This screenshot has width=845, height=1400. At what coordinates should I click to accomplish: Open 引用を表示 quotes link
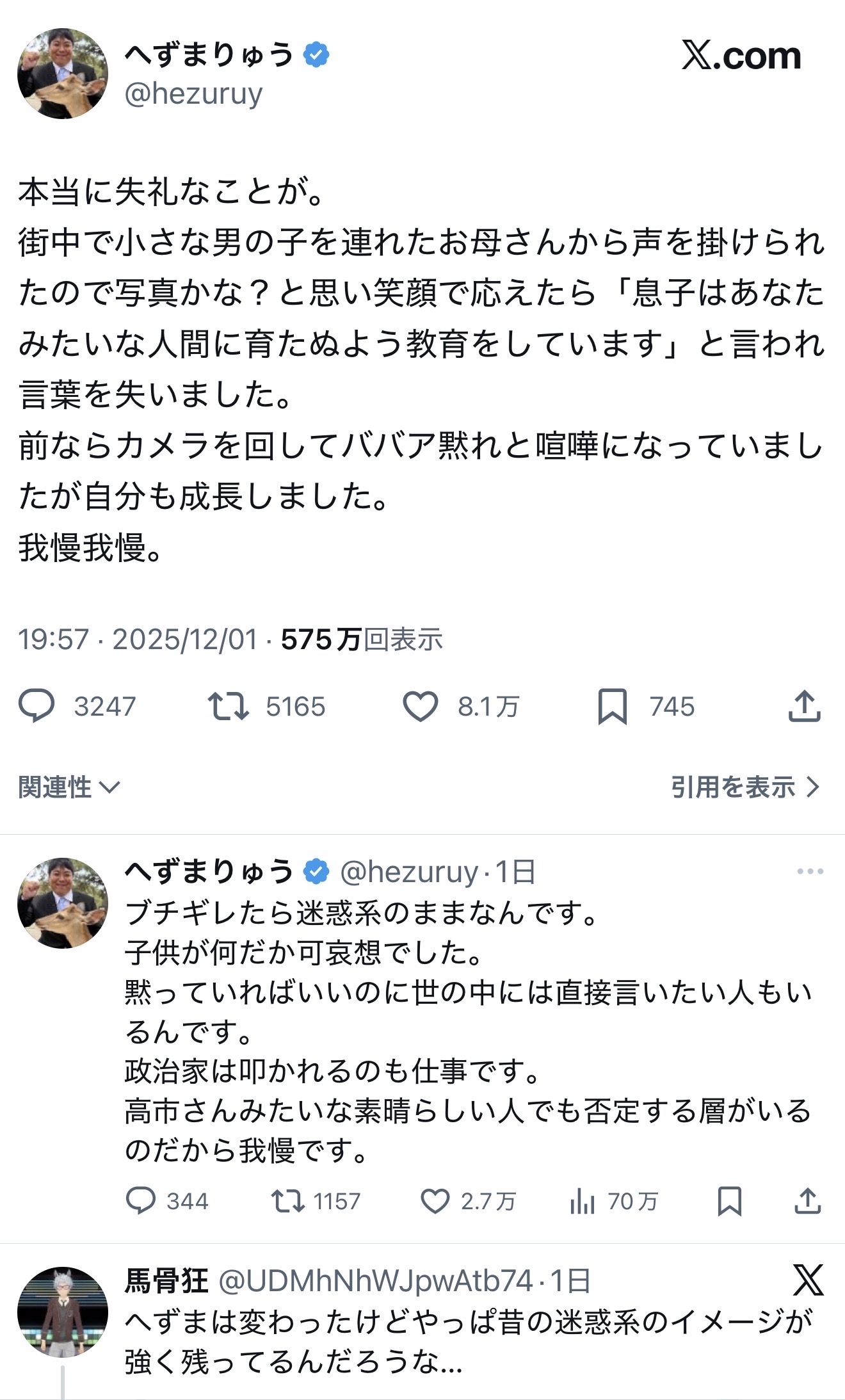(745, 787)
